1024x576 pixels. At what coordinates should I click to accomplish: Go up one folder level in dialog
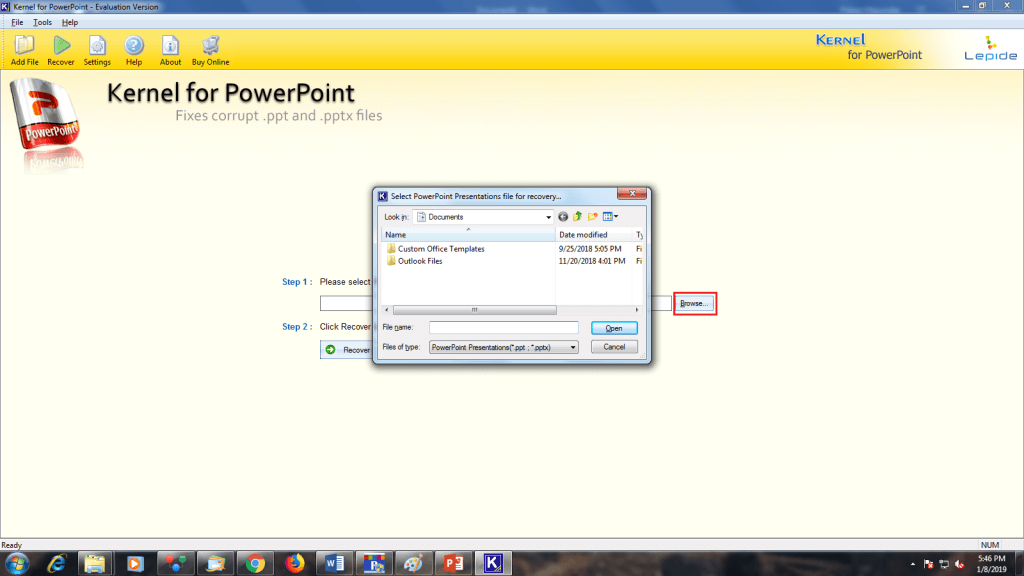pos(577,216)
